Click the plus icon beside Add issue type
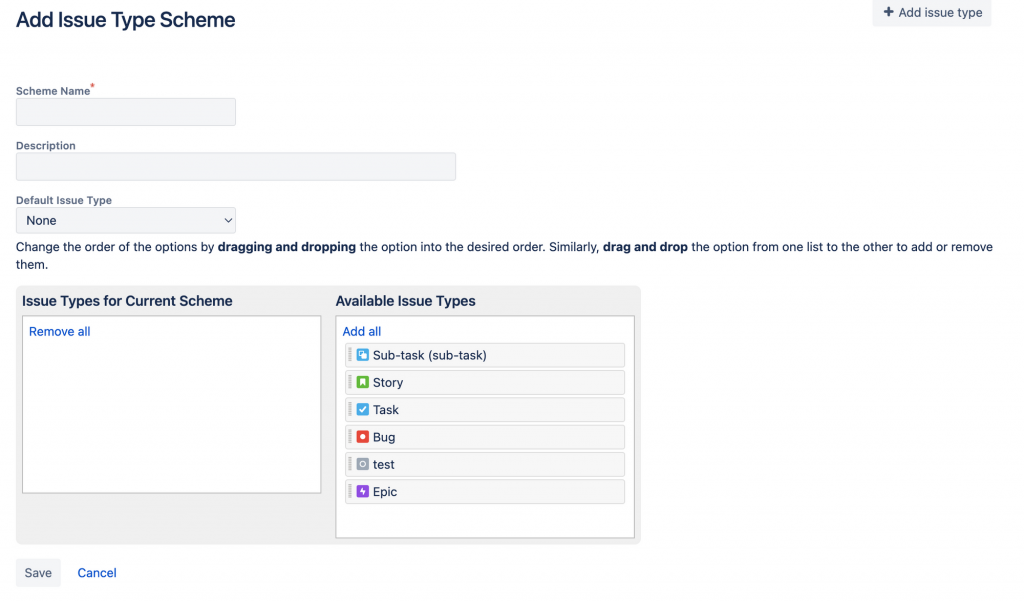 [888, 13]
